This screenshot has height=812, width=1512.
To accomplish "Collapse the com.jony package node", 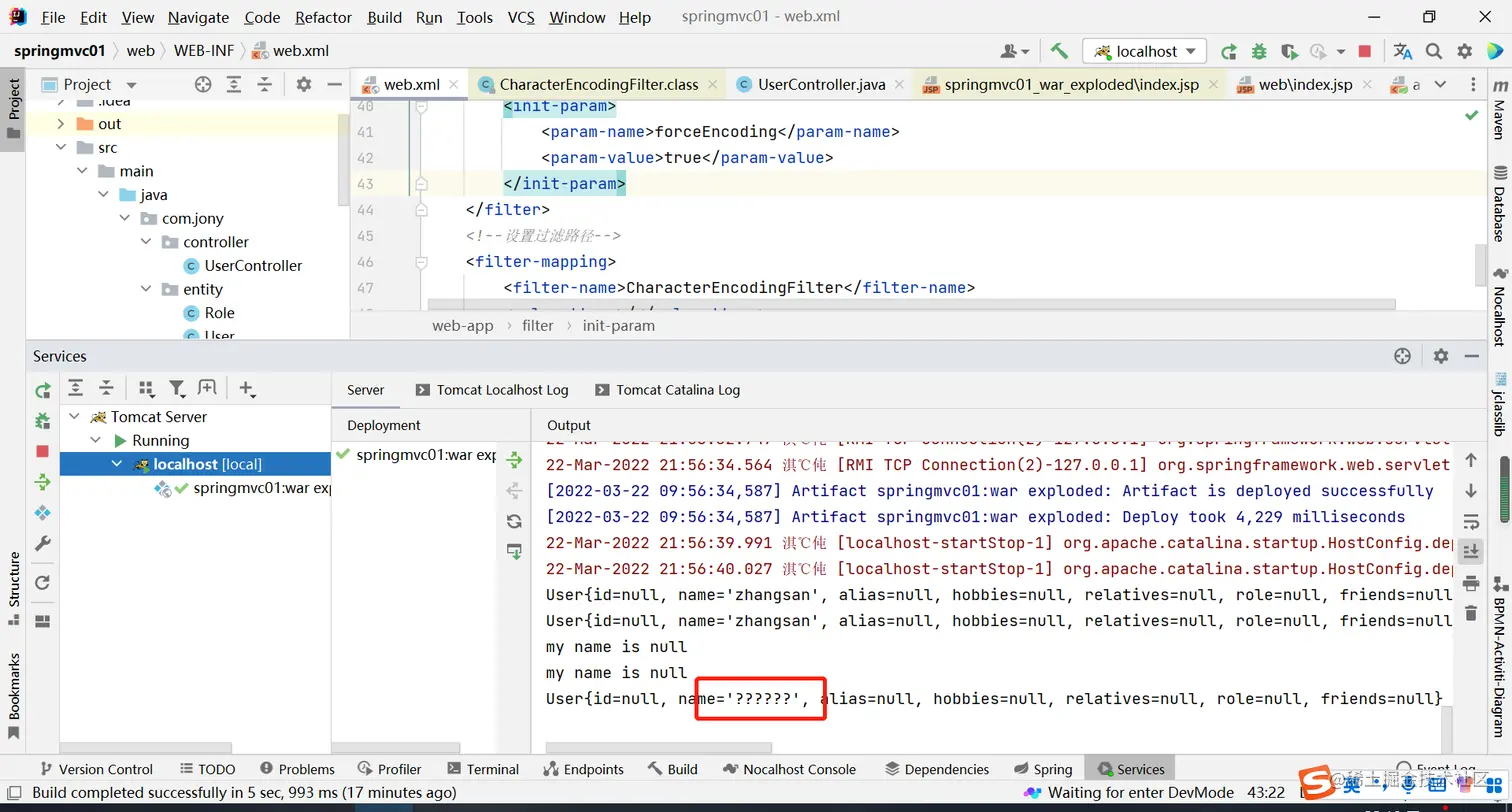I will pos(125,218).
